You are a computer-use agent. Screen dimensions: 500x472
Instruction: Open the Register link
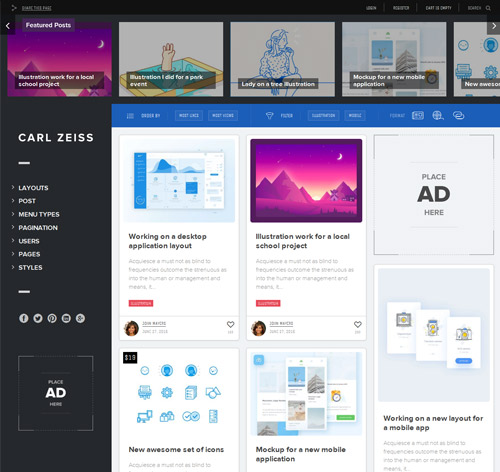[401, 8]
